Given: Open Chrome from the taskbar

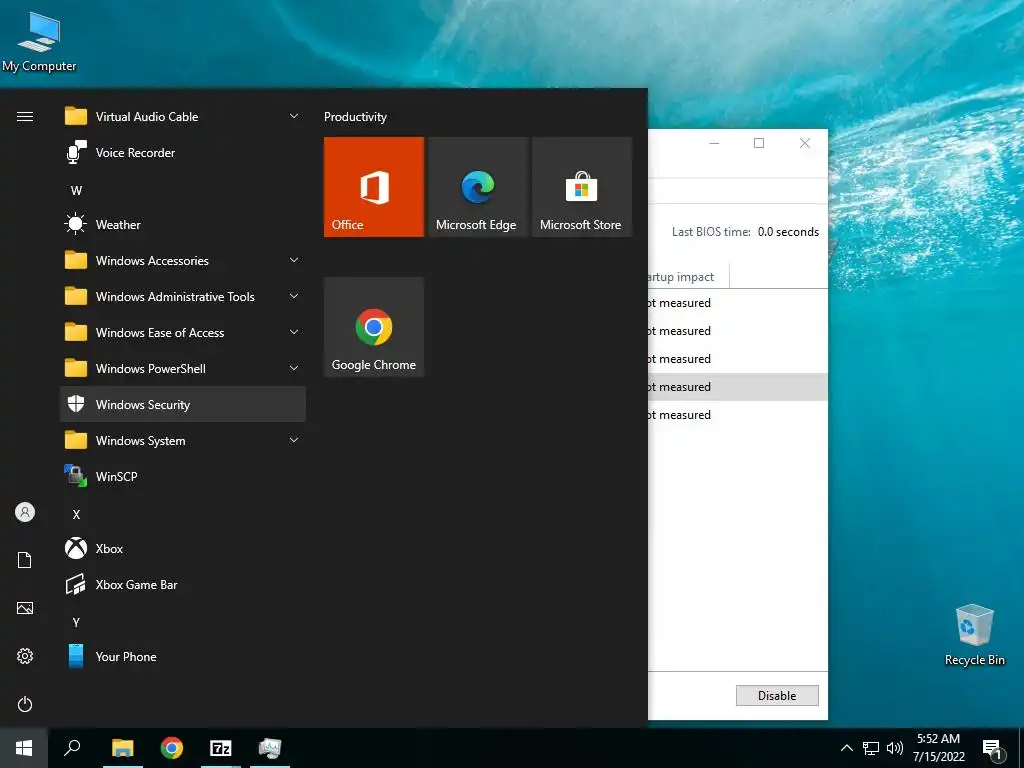Looking at the screenshot, I should (172, 748).
